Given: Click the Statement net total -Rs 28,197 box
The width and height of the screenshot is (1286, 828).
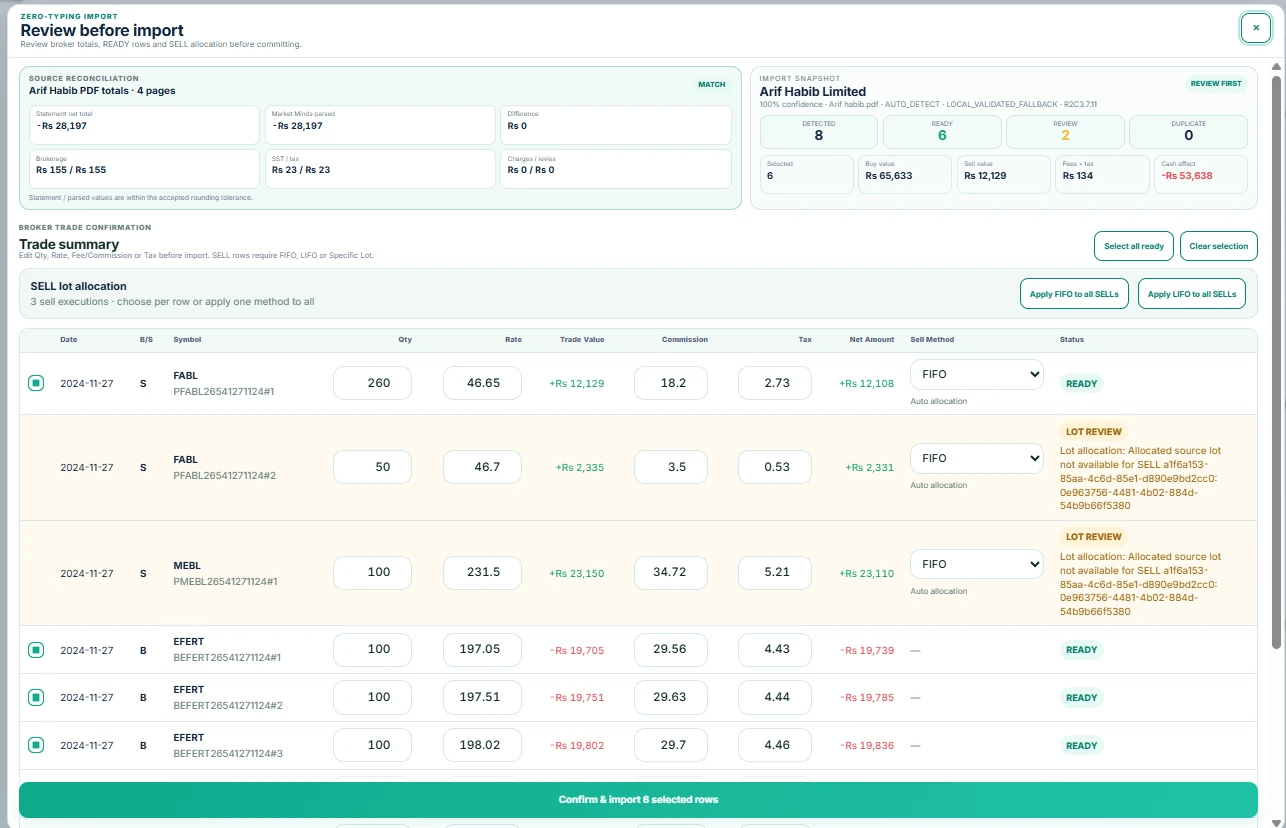Looking at the screenshot, I should click(144, 125).
